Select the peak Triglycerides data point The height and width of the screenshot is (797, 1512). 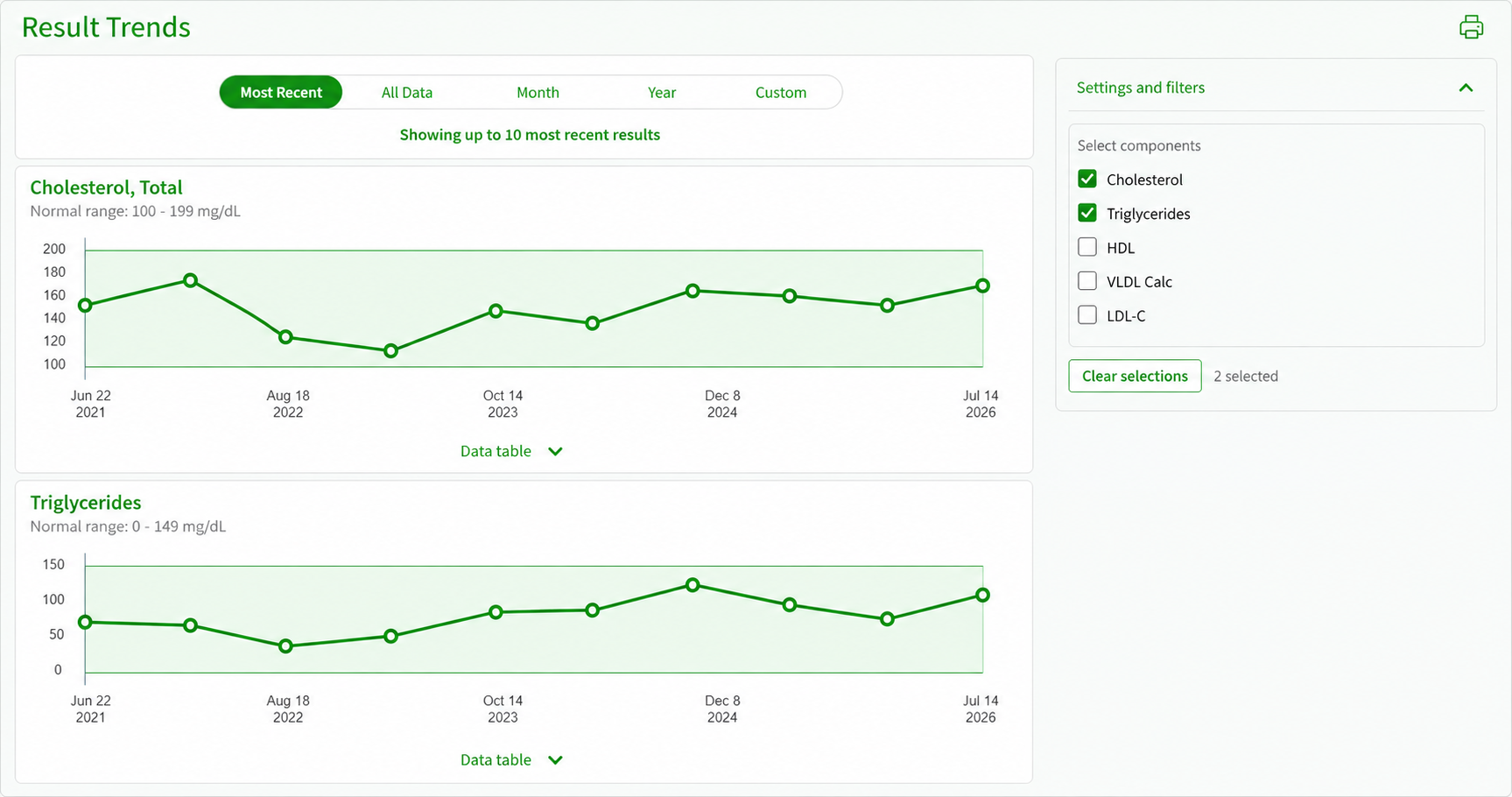693,584
